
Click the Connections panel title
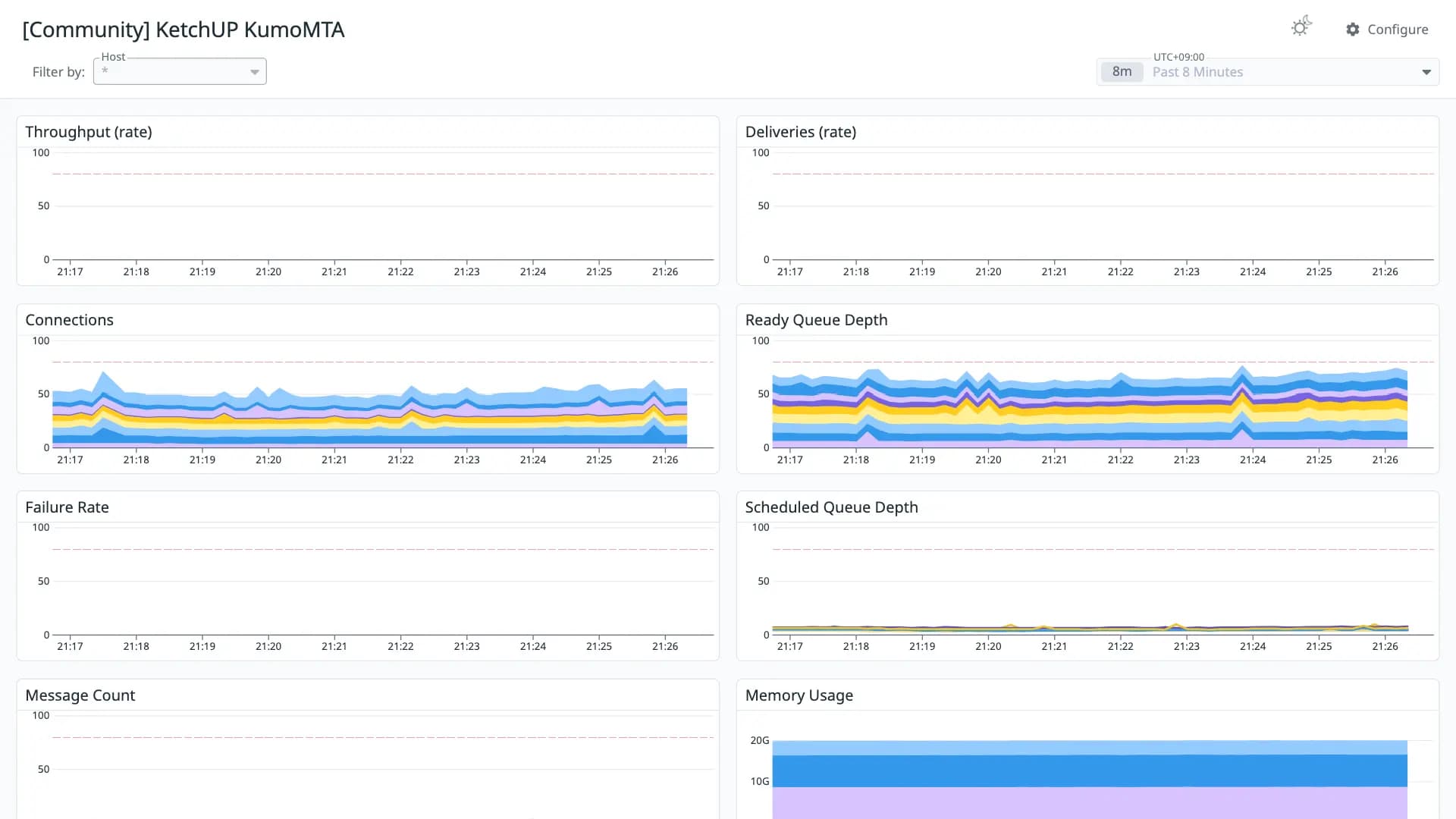point(69,320)
